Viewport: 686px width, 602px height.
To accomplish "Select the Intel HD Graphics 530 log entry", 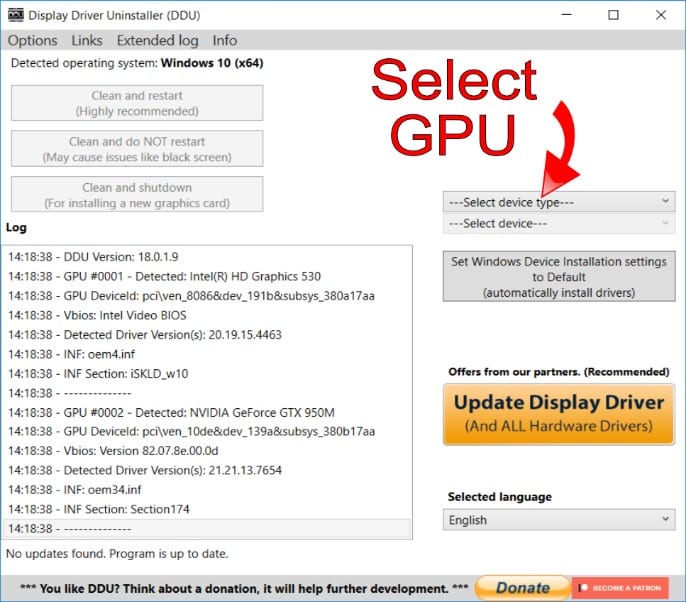I will [178, 275].
